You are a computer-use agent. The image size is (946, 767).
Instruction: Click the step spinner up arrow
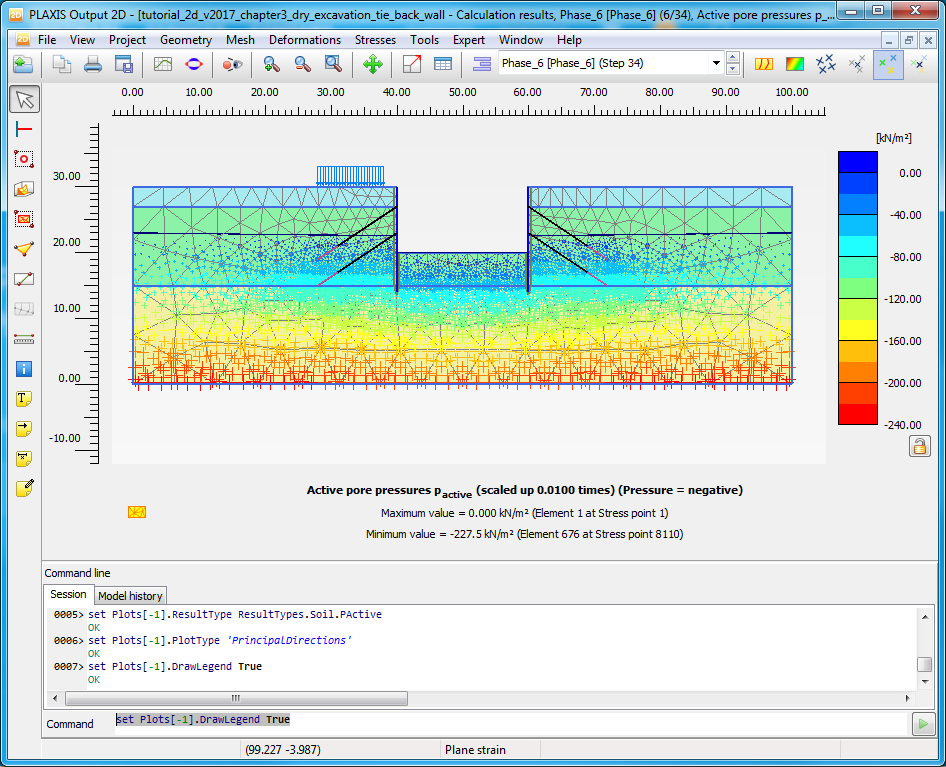pos(734,58)
